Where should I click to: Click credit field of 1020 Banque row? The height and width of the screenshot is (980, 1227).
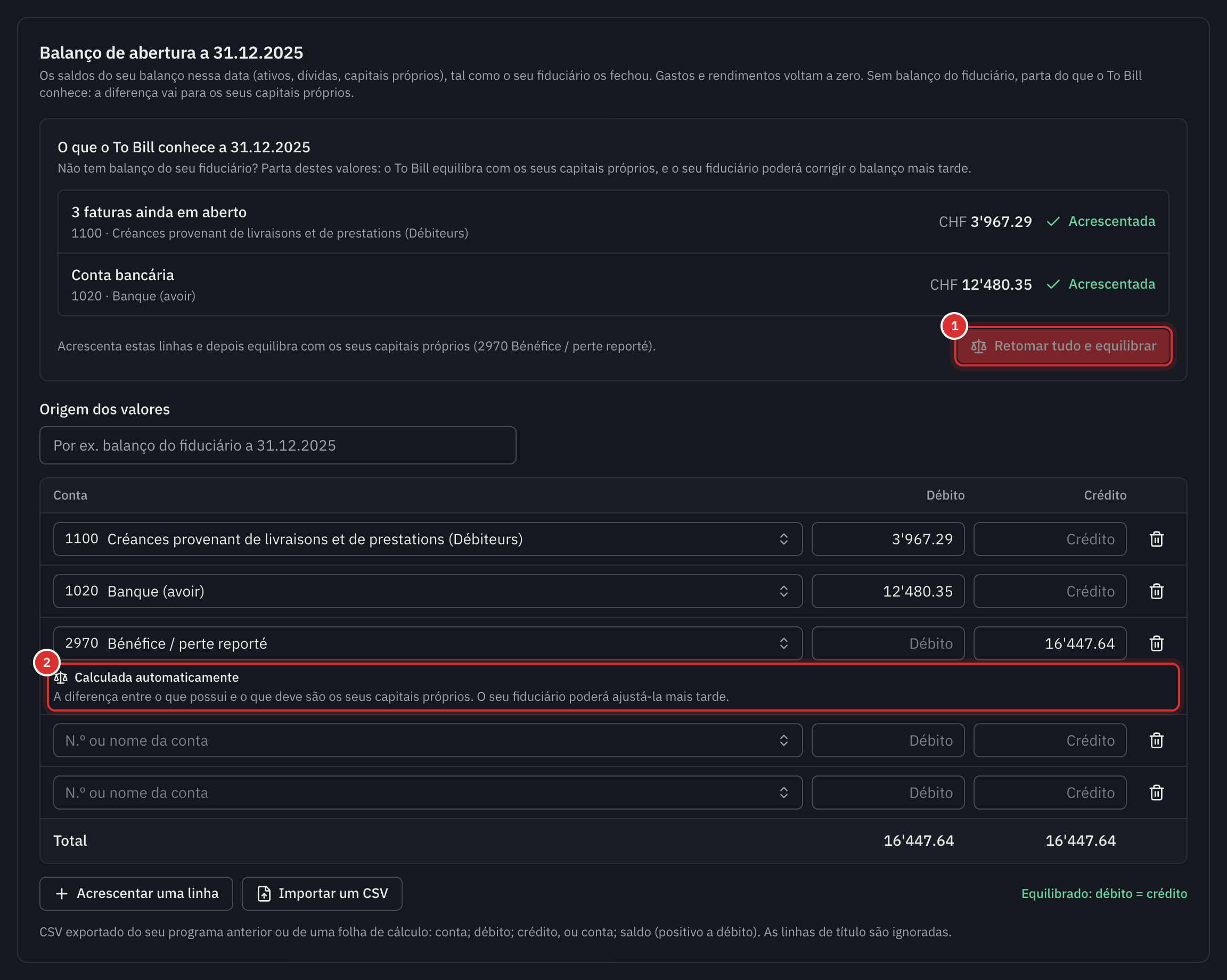[x=1050, y=591]
